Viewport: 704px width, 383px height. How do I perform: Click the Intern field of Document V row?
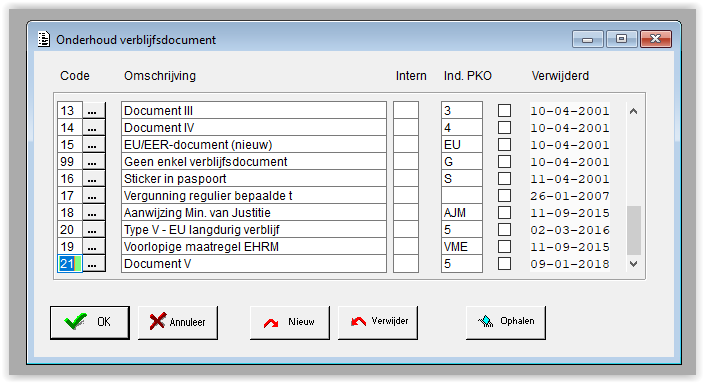point(406,264)
